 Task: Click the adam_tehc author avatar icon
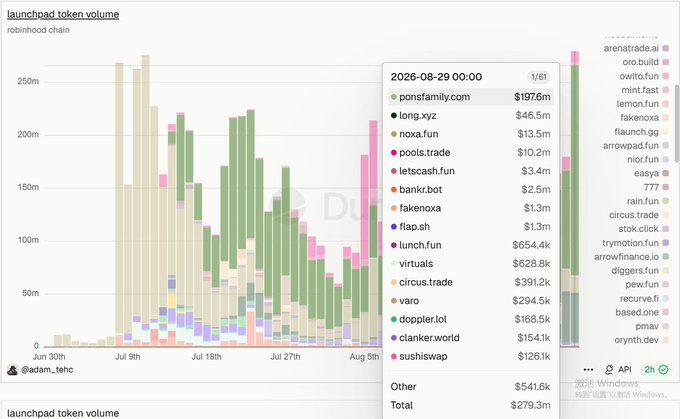pos(13,370)
